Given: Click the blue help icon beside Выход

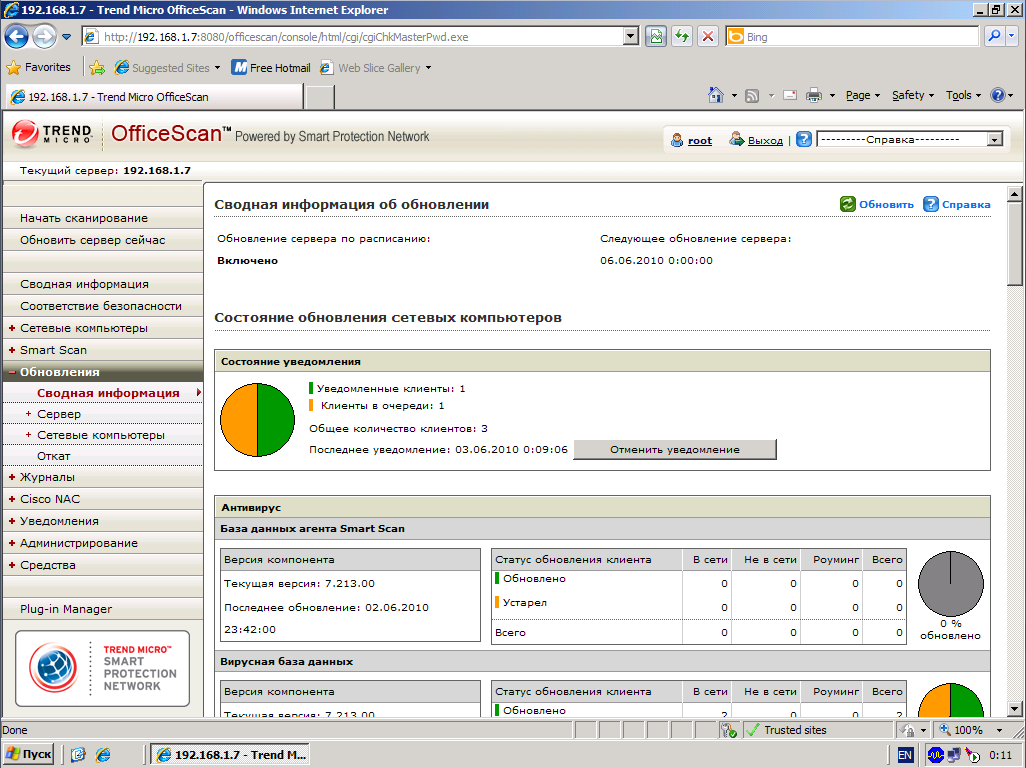Looking at the screenshot, I should (x=804, y=139).
